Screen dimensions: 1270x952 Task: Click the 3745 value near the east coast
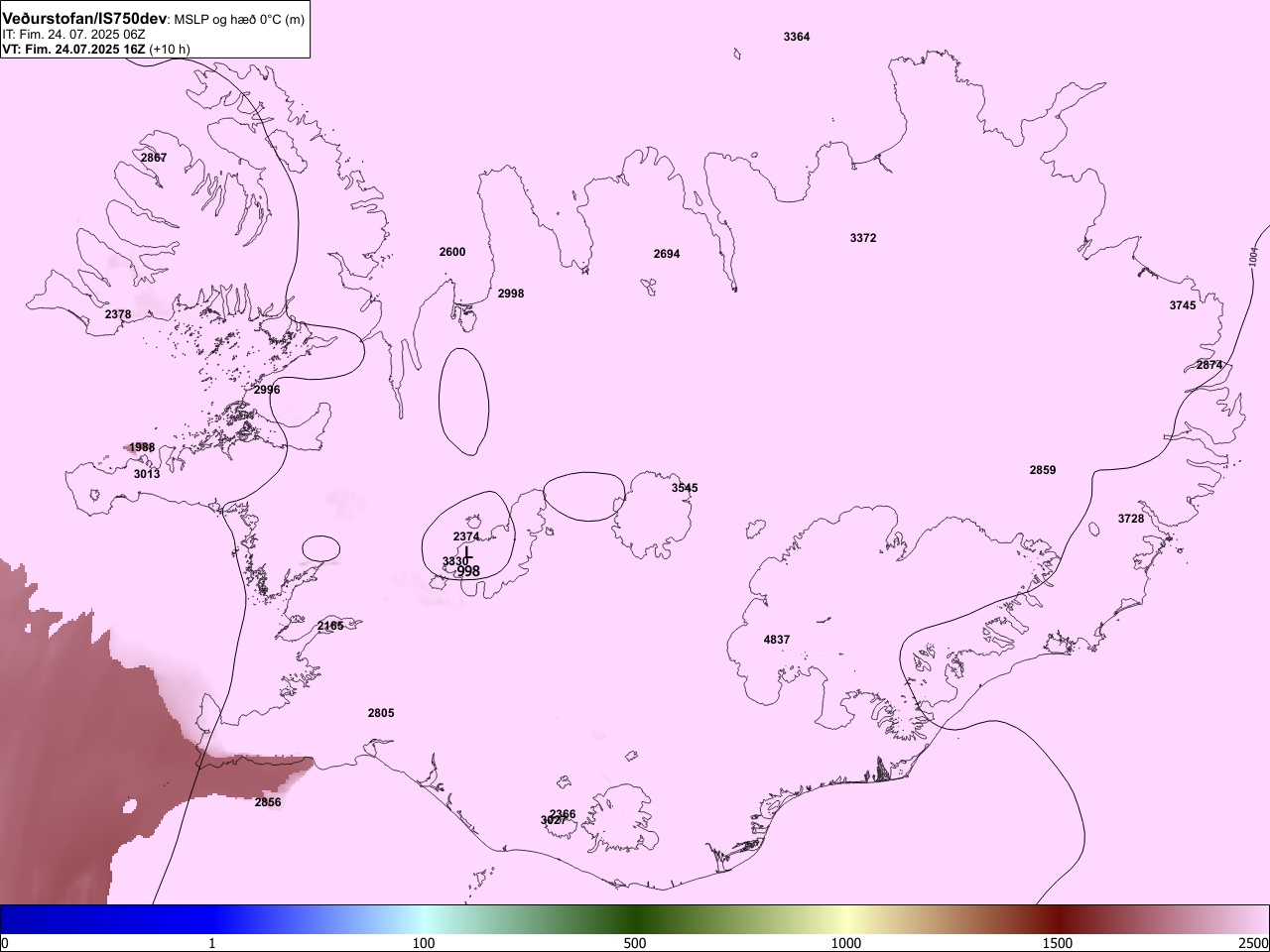(1183, 305)
